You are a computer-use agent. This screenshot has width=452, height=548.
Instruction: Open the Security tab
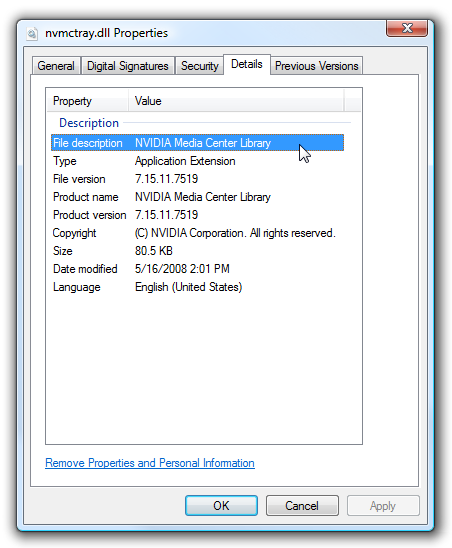click(x=199, y=66)
